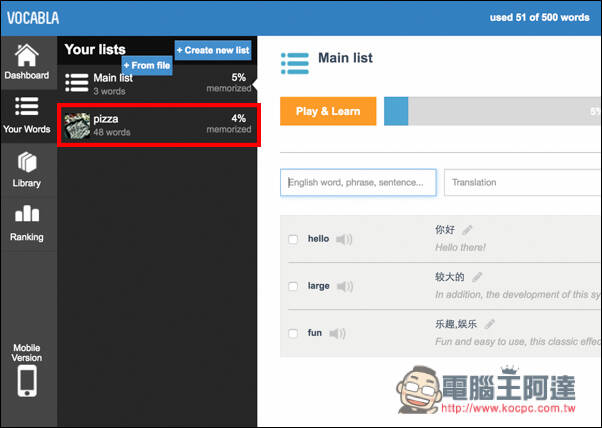Image resolution: width=602 pixels, height=428 pixels.
Task: Tick the checkbox for hello
Action: pyautogui.click(x=293, y=239)
